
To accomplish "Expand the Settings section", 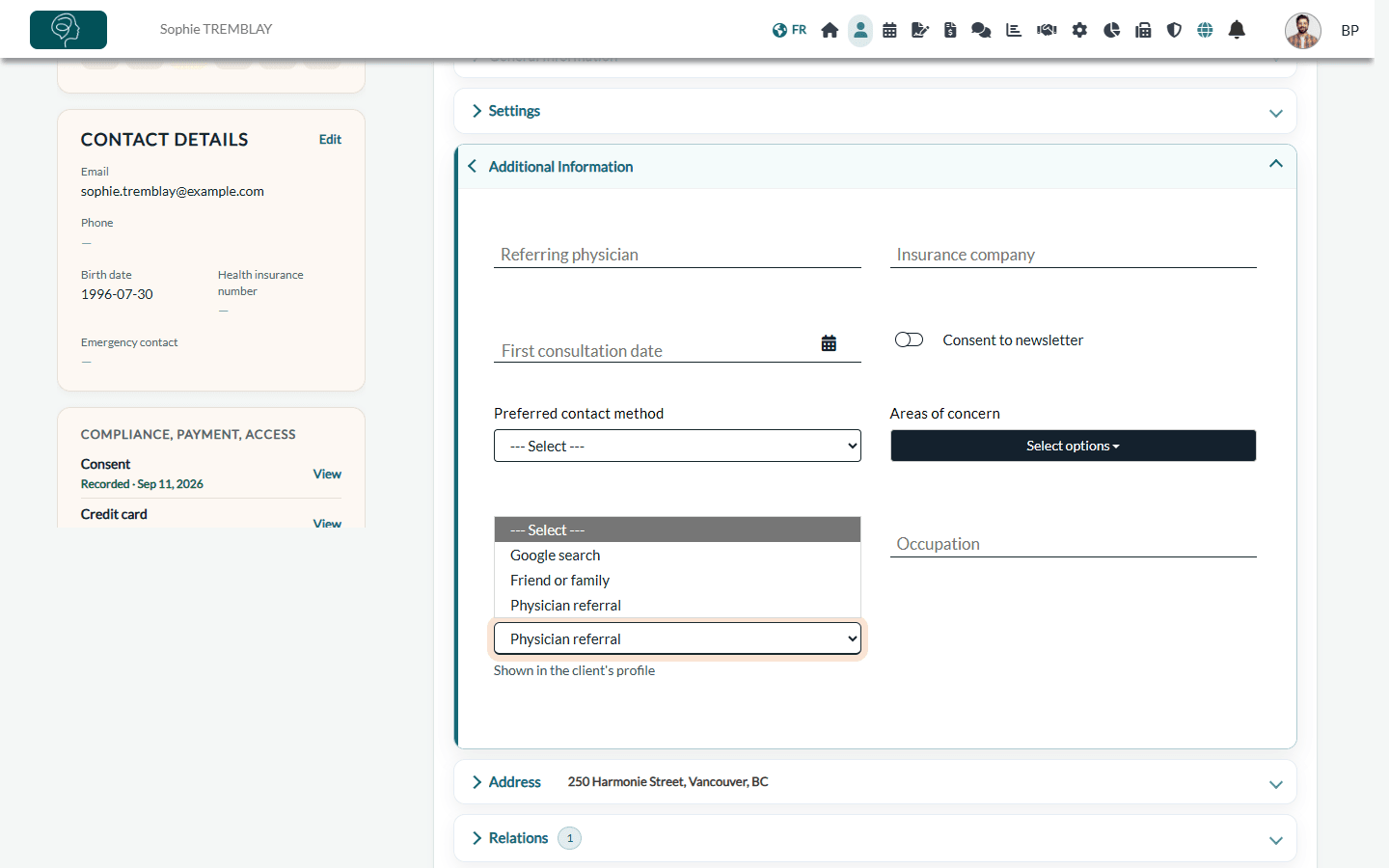I will pos(875,111).
